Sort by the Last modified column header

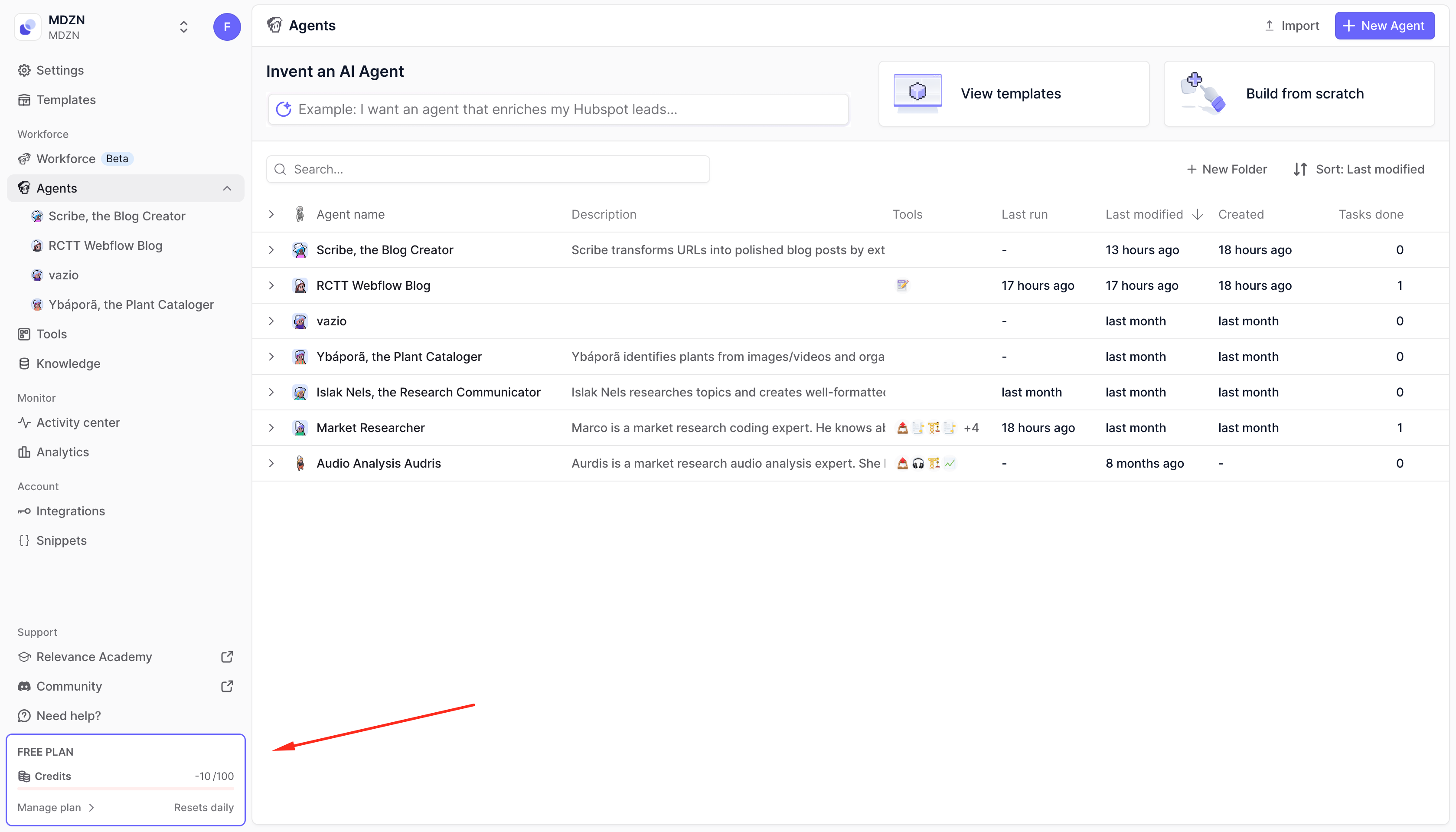click(1153, 214)
